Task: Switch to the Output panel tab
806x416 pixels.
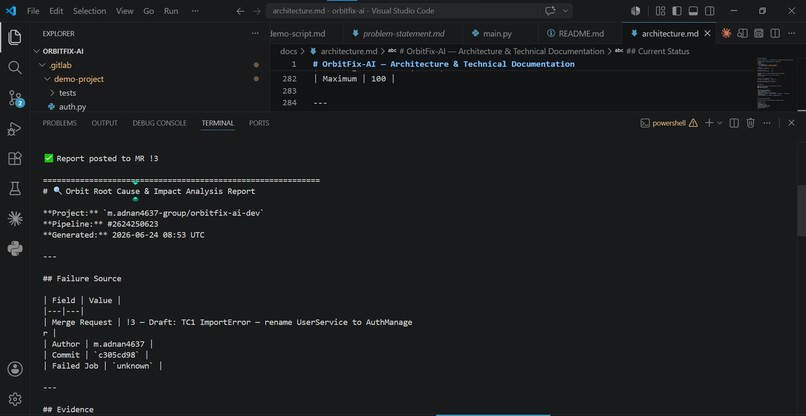Action: [x=104, y=123]
